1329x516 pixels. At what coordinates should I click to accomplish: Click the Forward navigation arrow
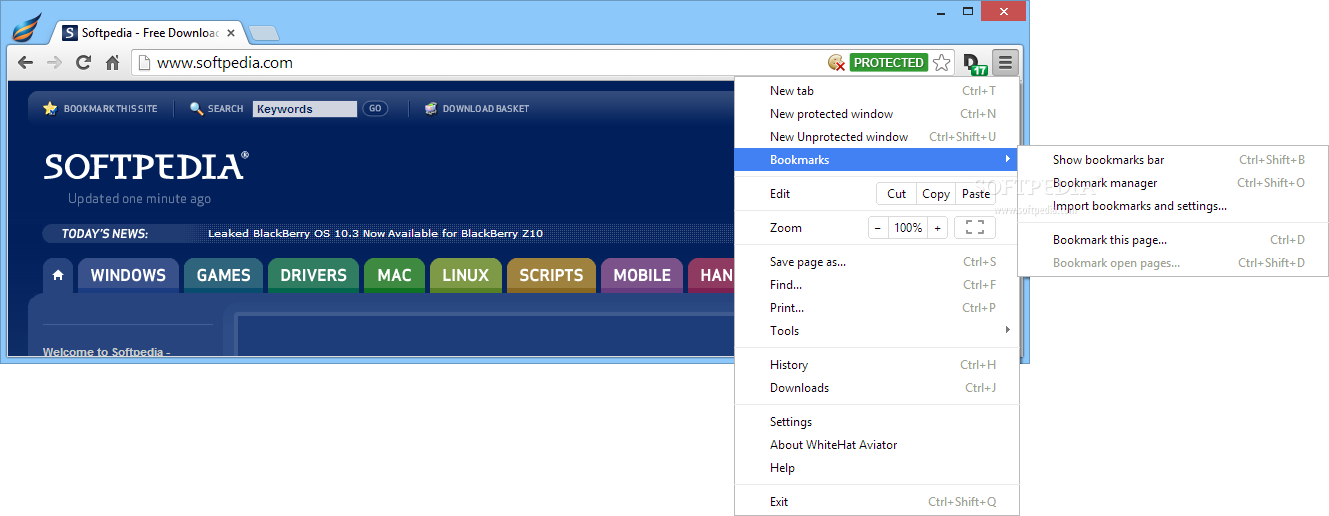point(54,62)
